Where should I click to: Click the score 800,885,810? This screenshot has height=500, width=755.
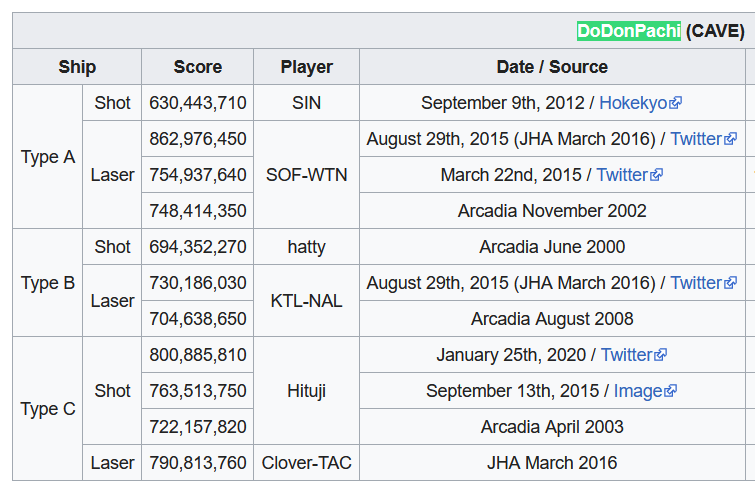coord(197,355)
